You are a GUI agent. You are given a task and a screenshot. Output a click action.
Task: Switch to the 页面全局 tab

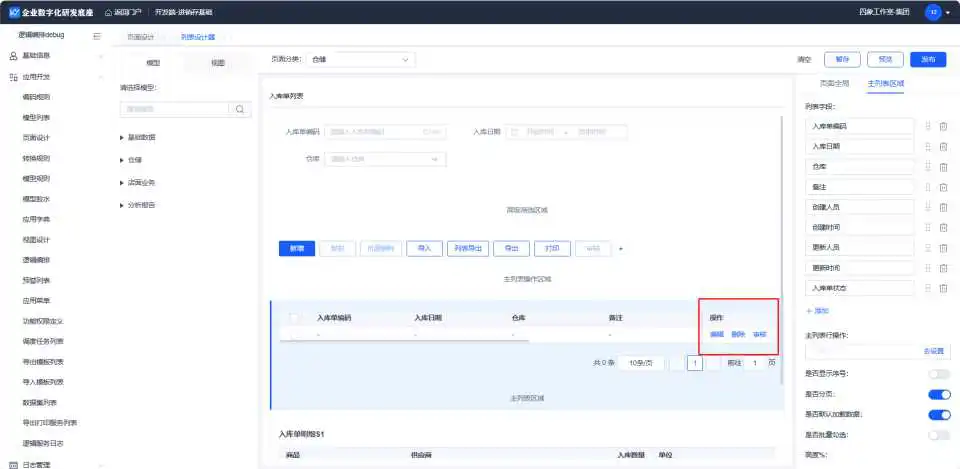834,83
